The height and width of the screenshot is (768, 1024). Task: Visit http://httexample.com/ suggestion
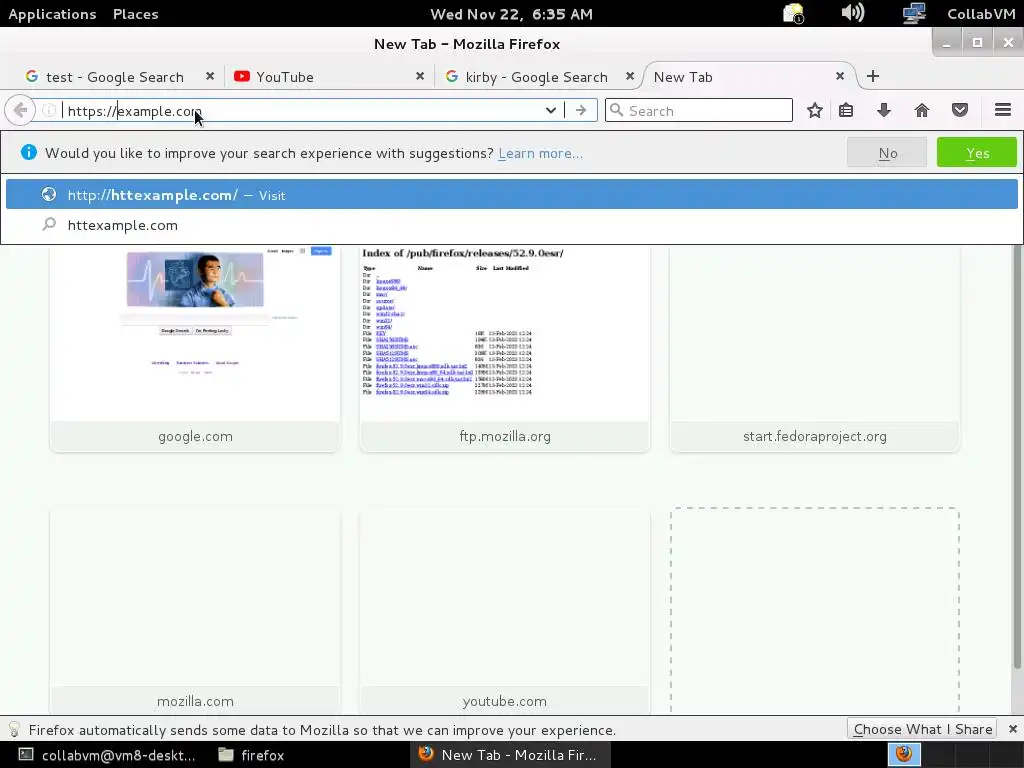[512, 195]
